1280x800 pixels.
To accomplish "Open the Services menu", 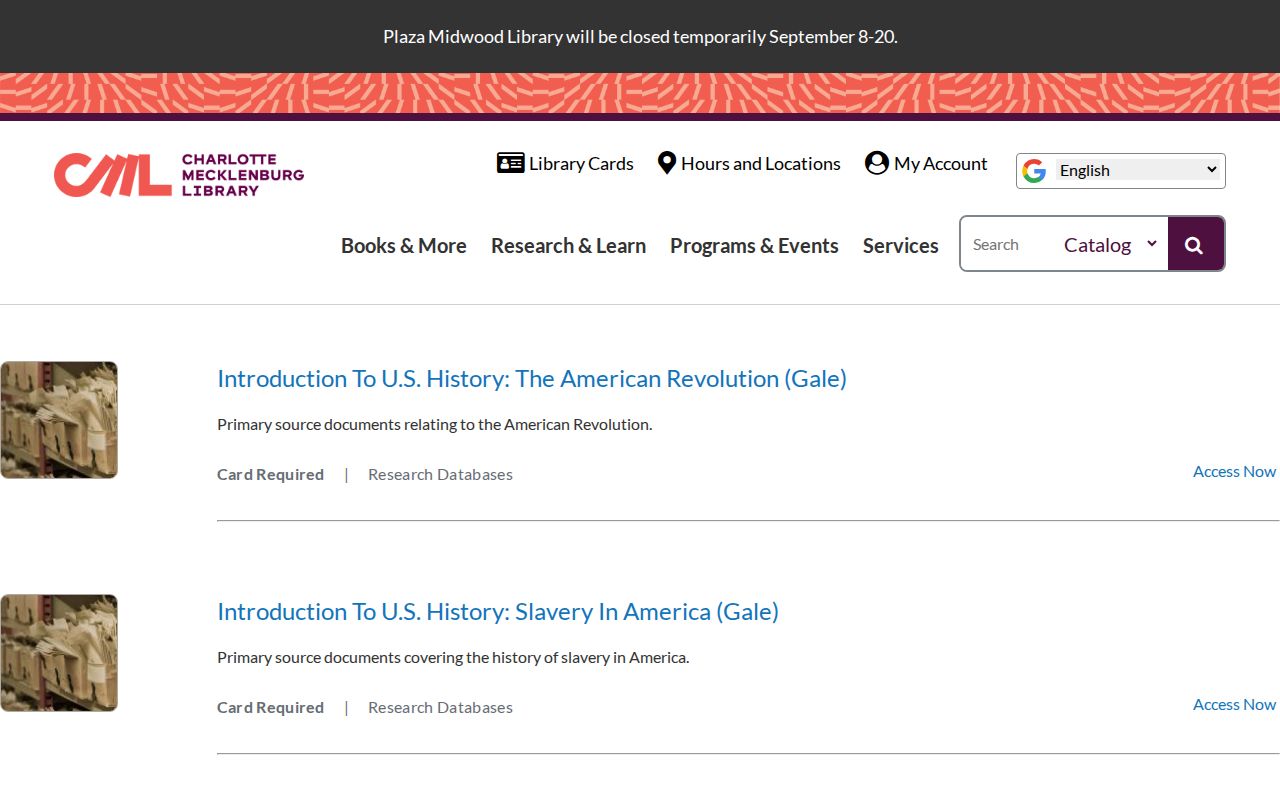I will click(901, 246).
